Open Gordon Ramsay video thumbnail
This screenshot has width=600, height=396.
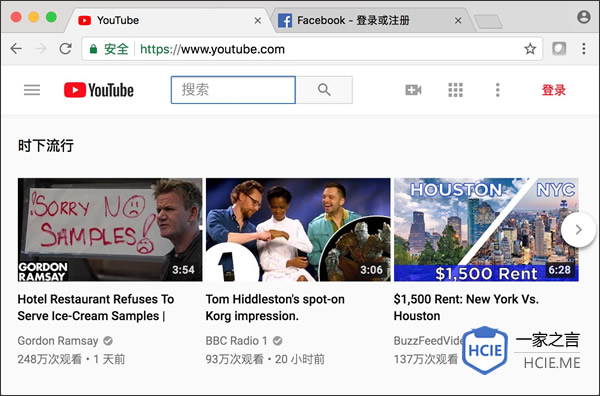point(110,230)
